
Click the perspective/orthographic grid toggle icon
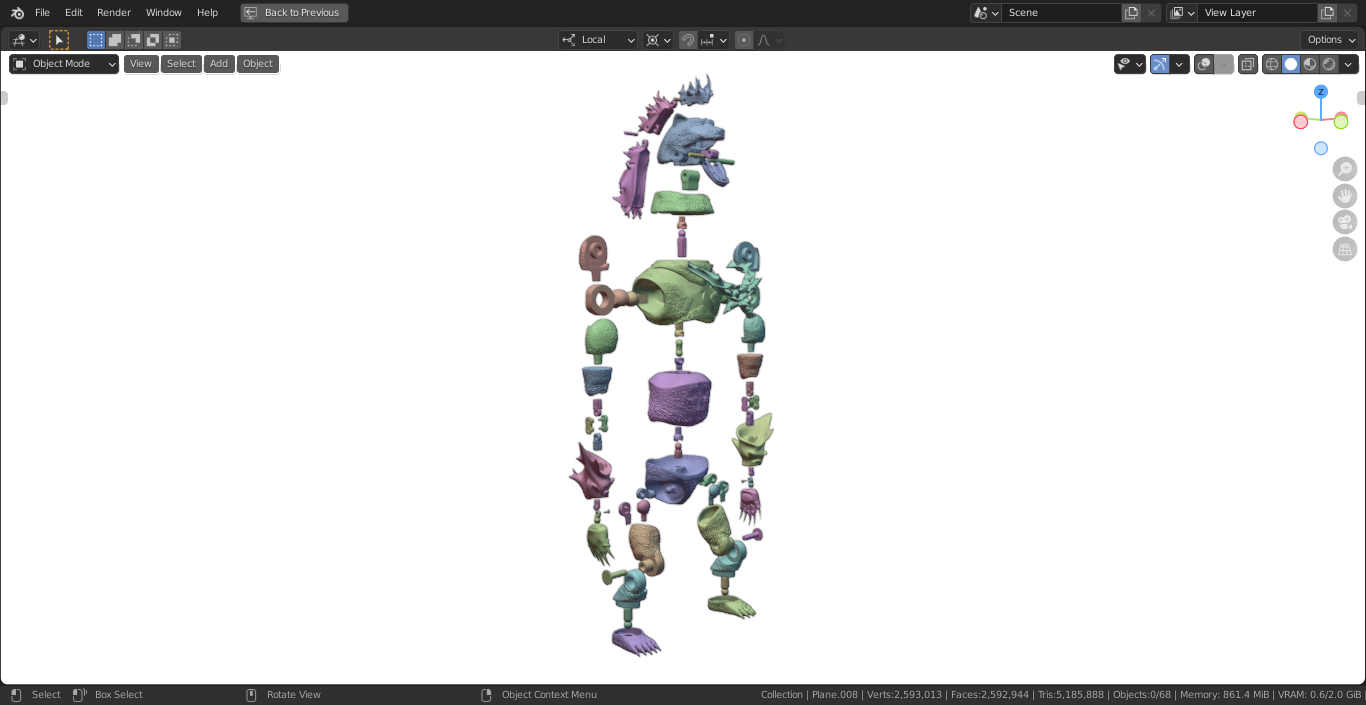tap(1345, 249)
